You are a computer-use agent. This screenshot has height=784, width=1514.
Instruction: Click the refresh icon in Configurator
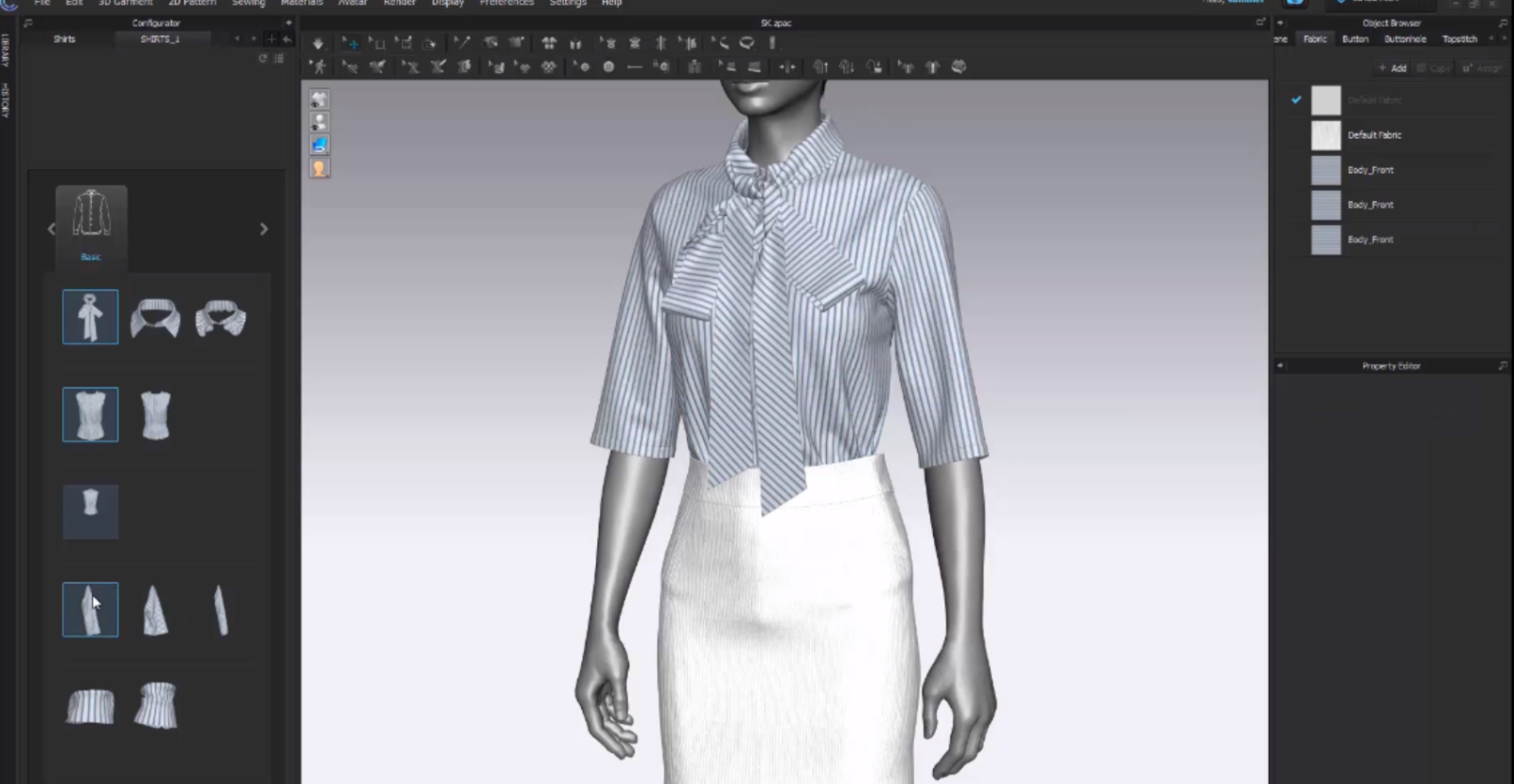pyautogui.click(x=263, y=59)
